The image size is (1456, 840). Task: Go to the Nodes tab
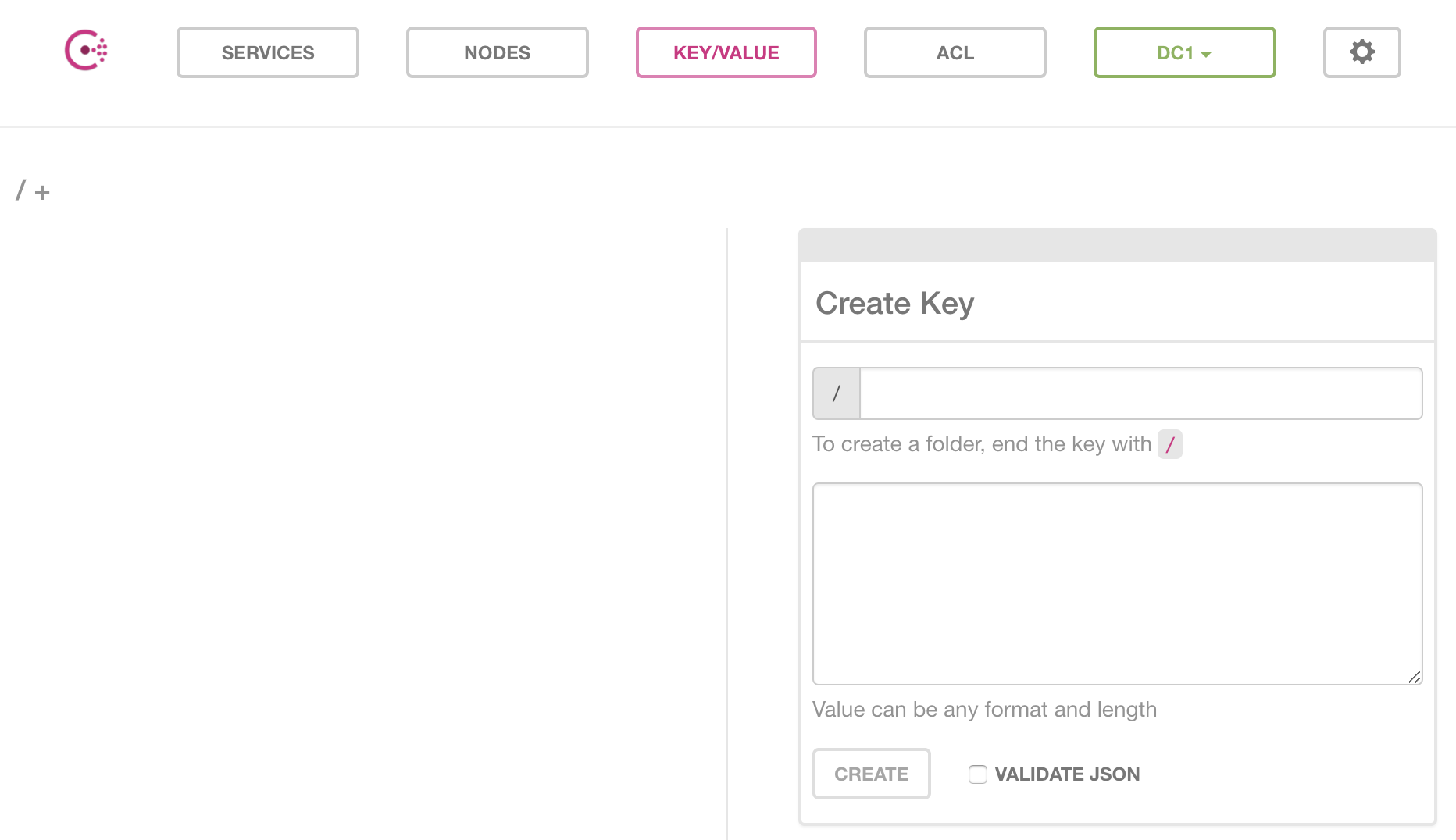point(497,52)
